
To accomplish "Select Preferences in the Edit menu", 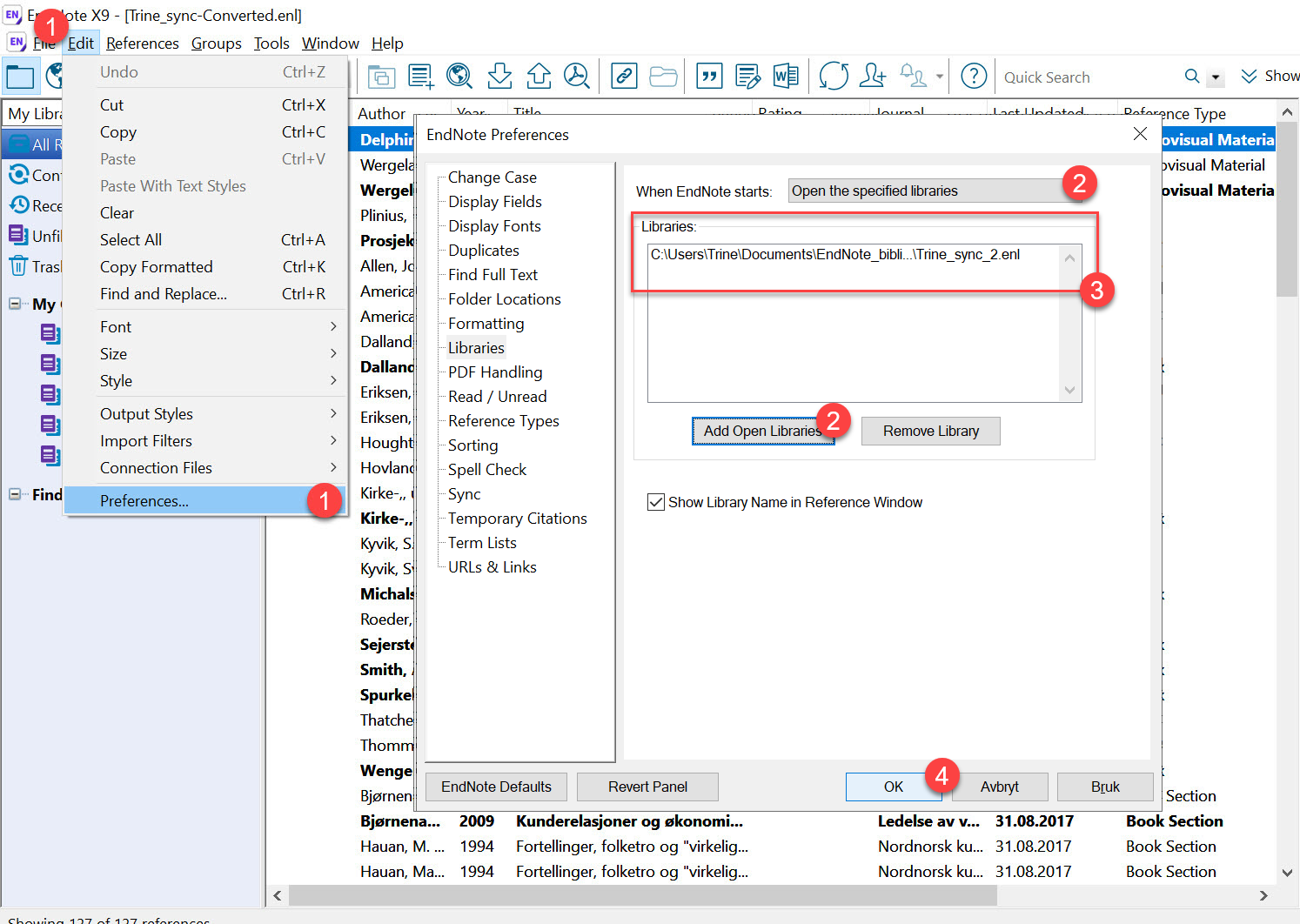I will click(x=144, y=501).
